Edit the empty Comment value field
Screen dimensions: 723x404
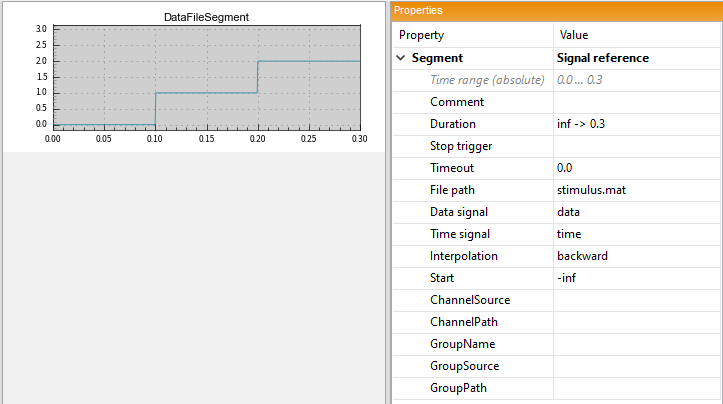pyautogui.click(x=637, y=102)
